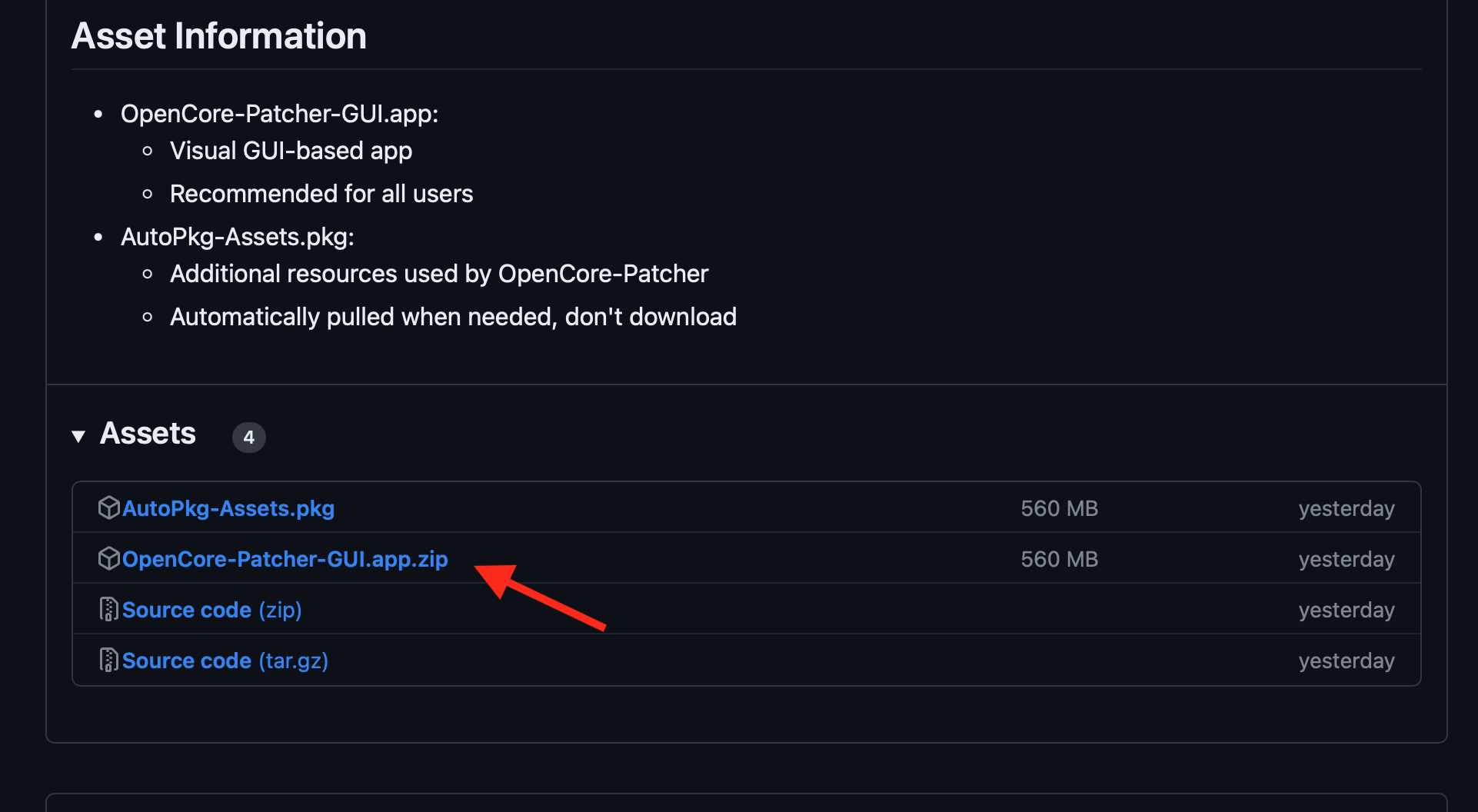Click the yesterday timestamp for OpenCore-Patcher-GUI.app.zip
Image resolution: width=1478 pixels, height=812 pixels.
point(1346,559)
